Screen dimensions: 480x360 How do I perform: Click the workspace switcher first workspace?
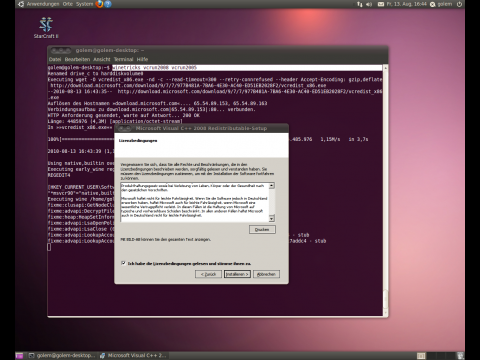click(421, 356)
